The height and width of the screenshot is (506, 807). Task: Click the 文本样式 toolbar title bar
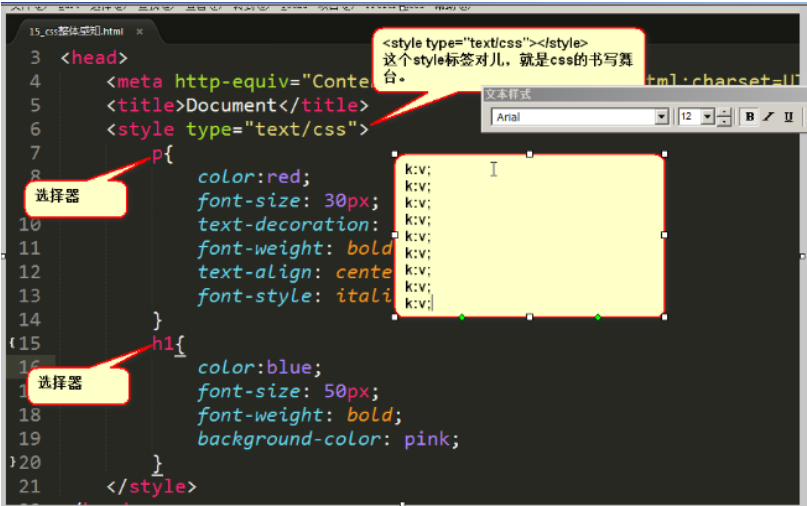(643, 94)
